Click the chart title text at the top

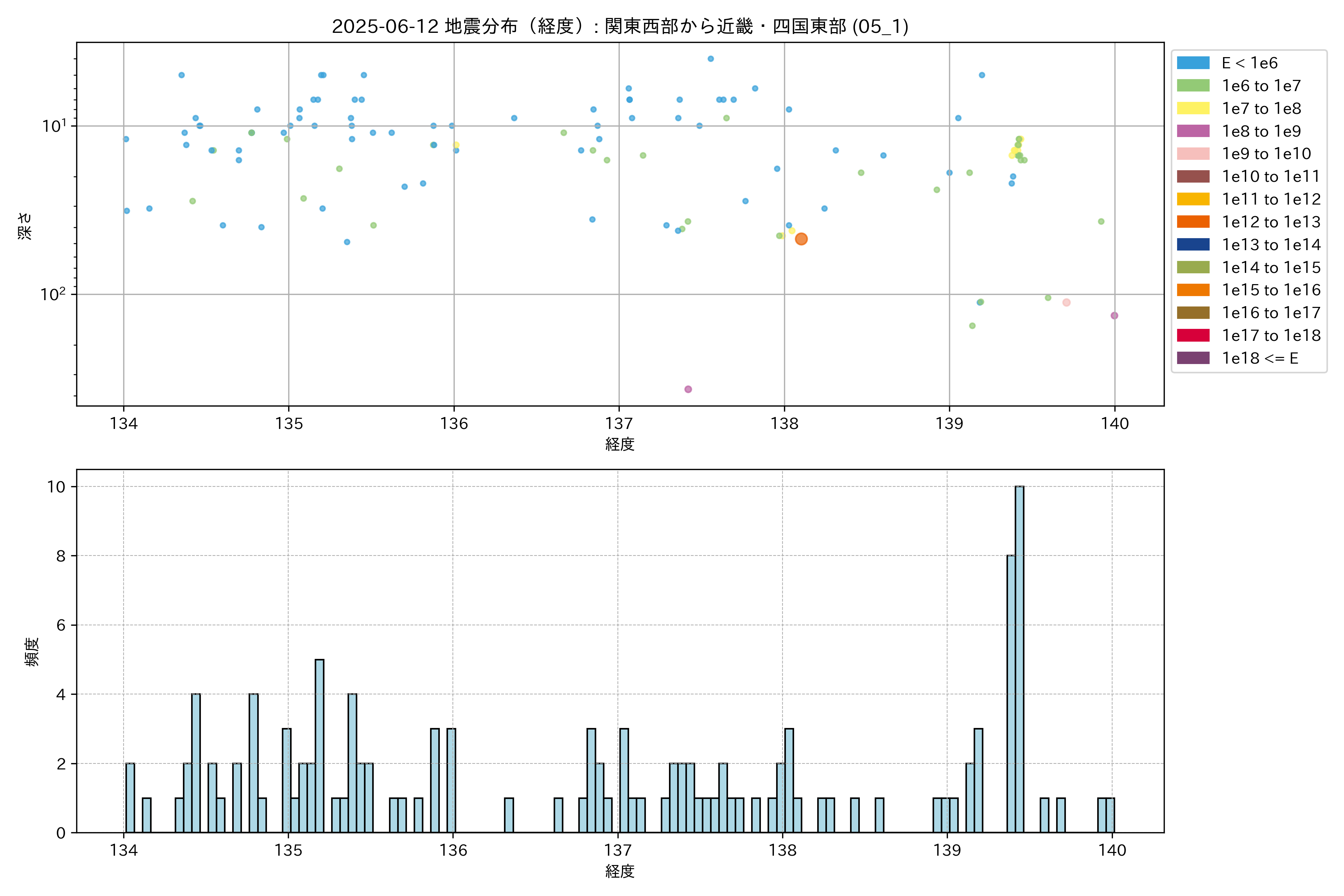620,26
